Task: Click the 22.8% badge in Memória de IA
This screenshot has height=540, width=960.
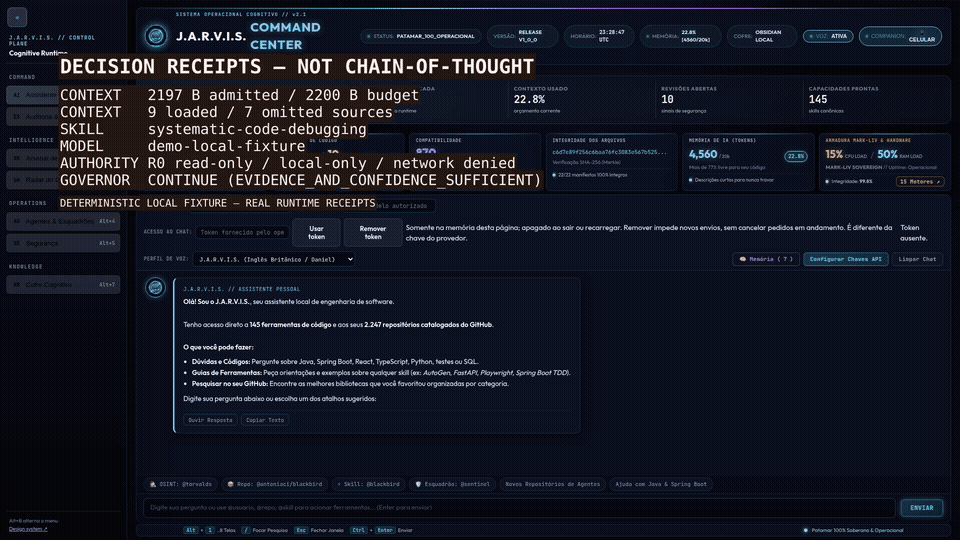Action: 795,156
